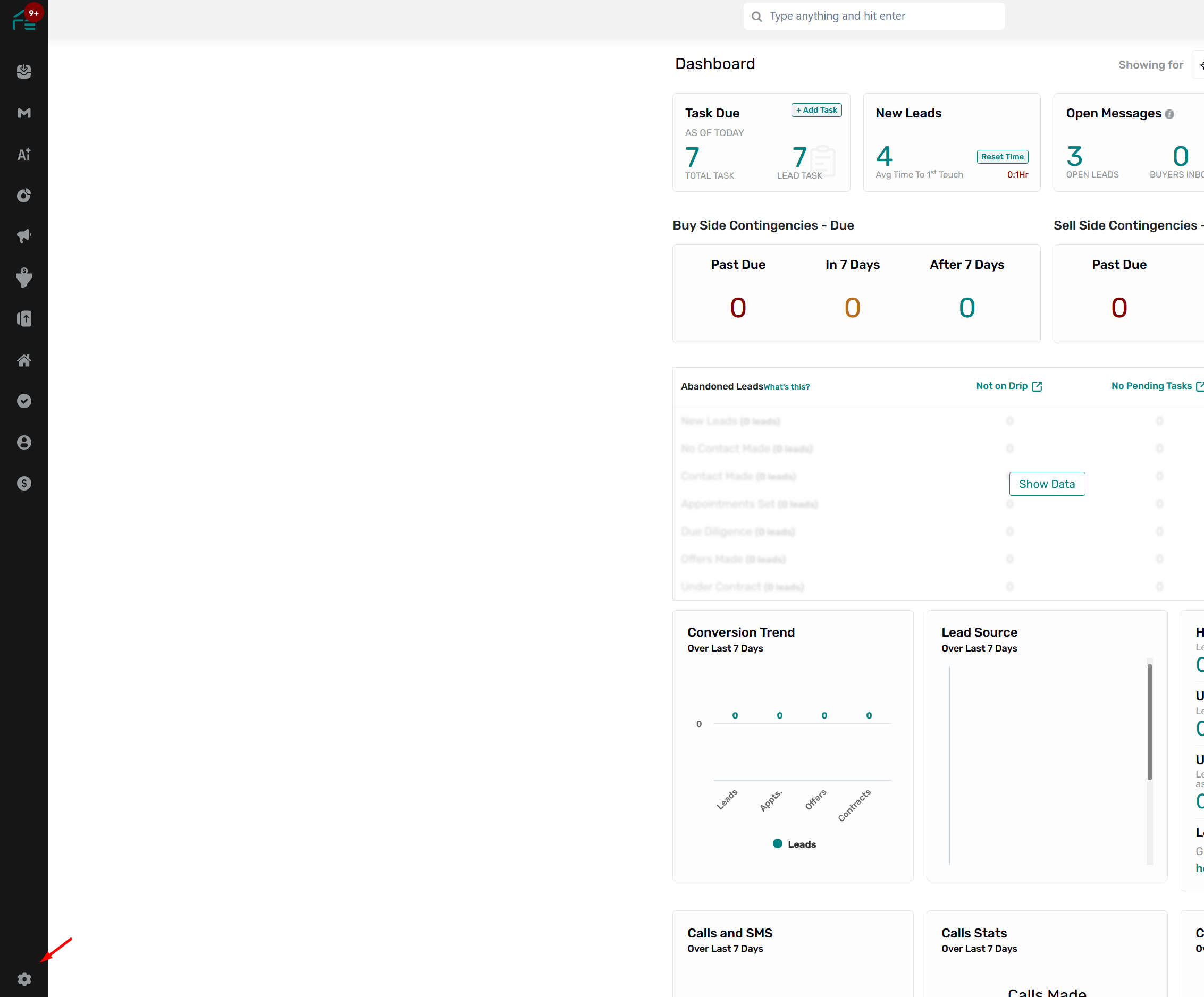Click the checkmark tasks icon in sidebar
This screenshot has height=997, width=1204.
[23, 401]
